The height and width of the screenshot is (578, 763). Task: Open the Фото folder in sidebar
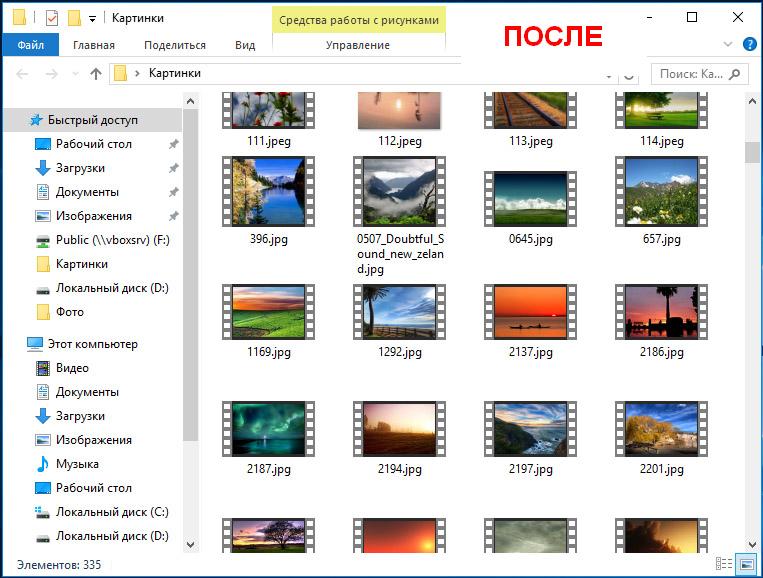click(x=70, y=312)
